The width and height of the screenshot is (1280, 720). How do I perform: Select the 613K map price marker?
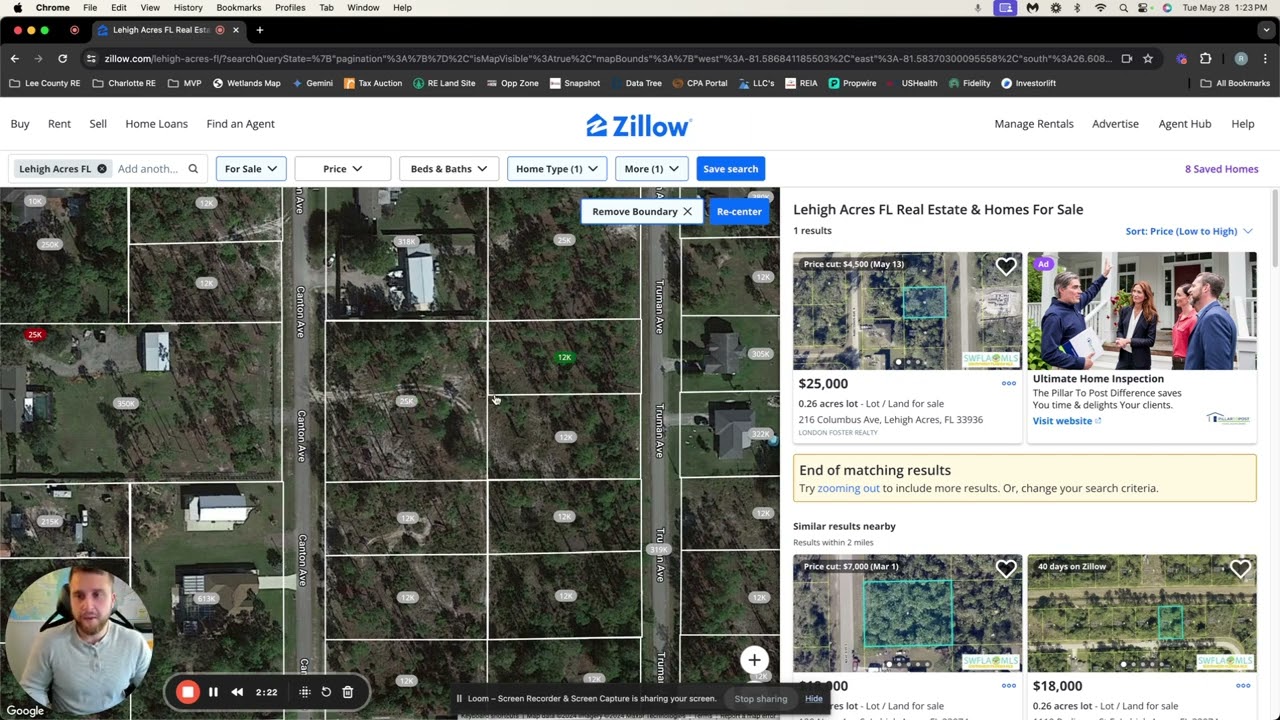click(207, 598)
